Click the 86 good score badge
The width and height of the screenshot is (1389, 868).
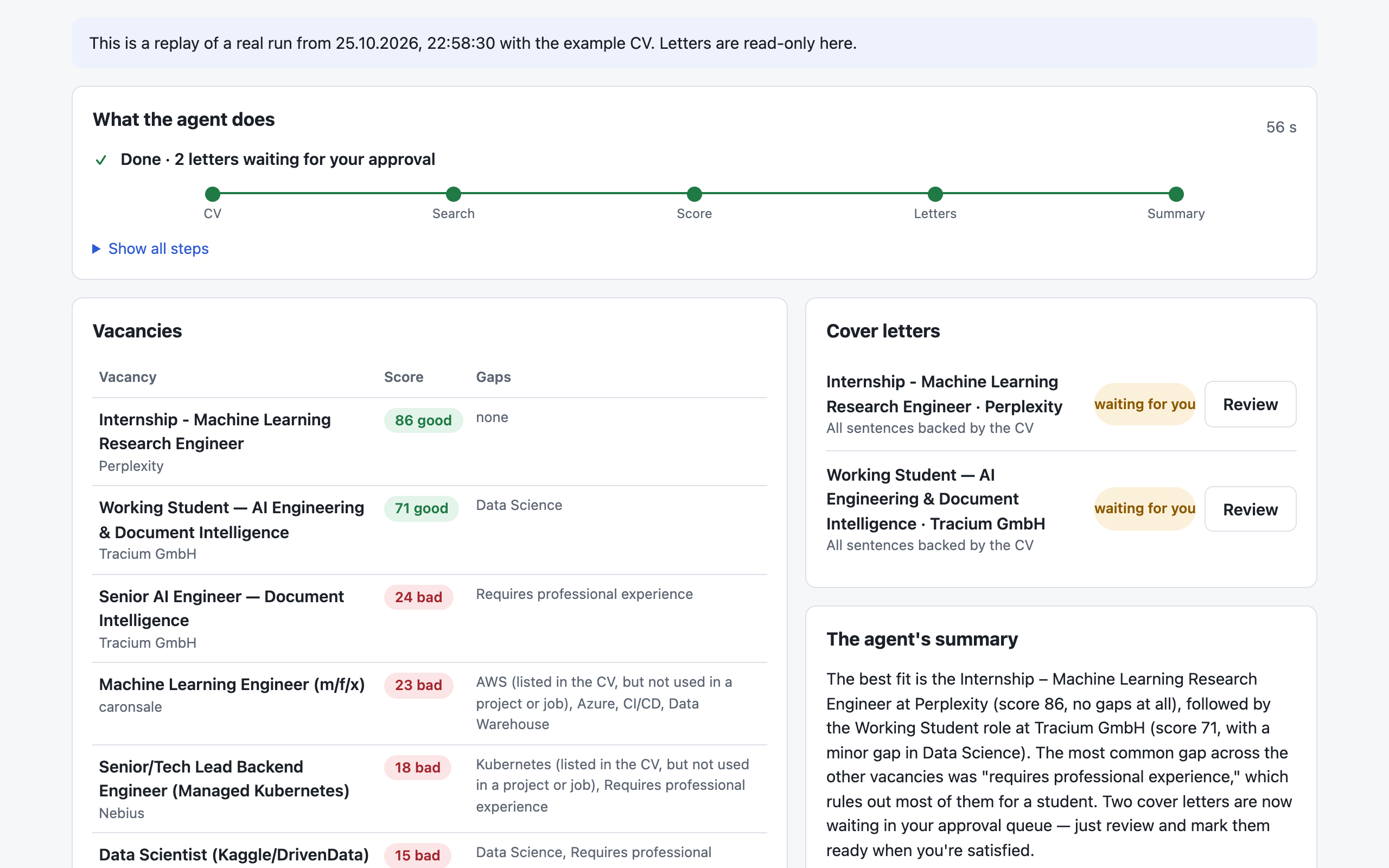[x=423, y=420]
